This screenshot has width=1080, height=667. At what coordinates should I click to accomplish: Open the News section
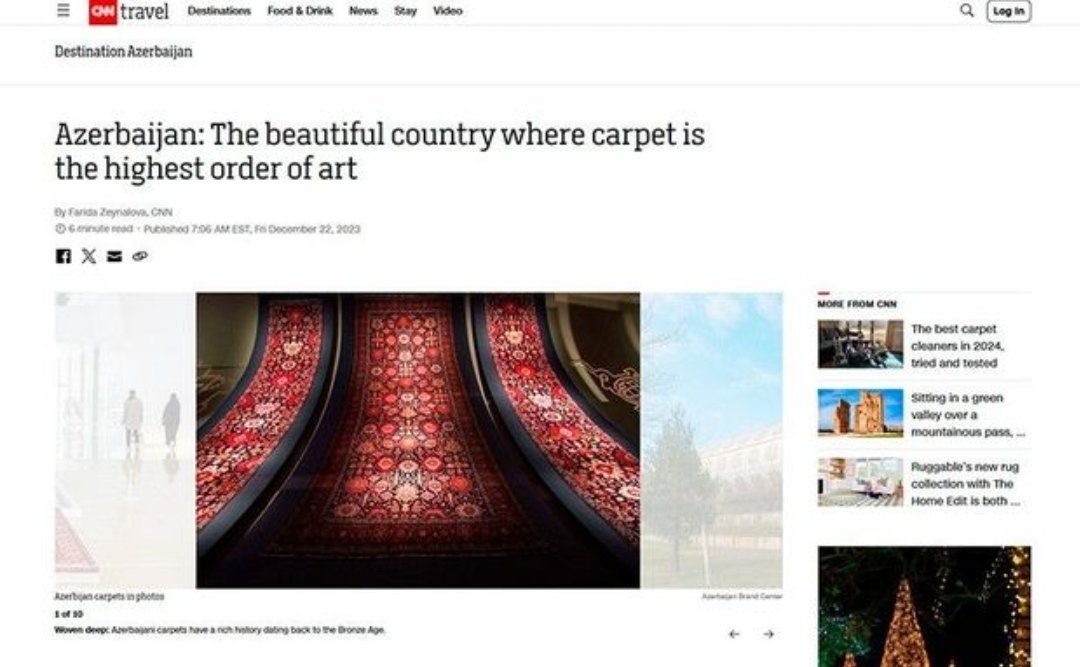363,11
